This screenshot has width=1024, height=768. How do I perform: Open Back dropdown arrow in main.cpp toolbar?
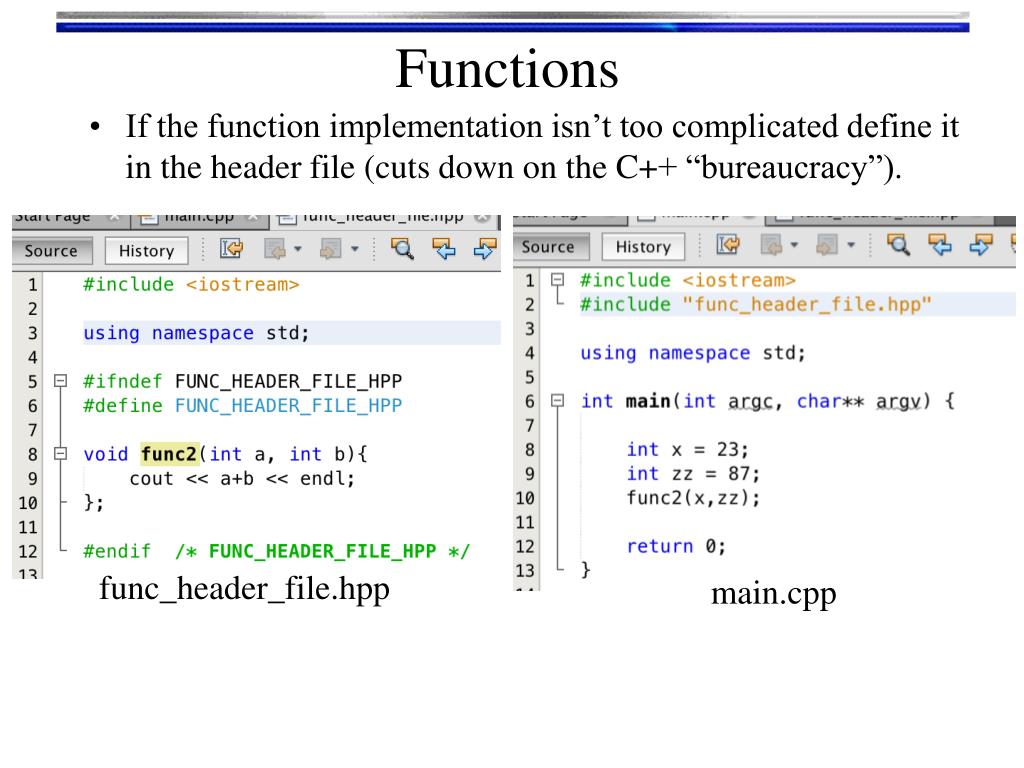click(795, 245)
